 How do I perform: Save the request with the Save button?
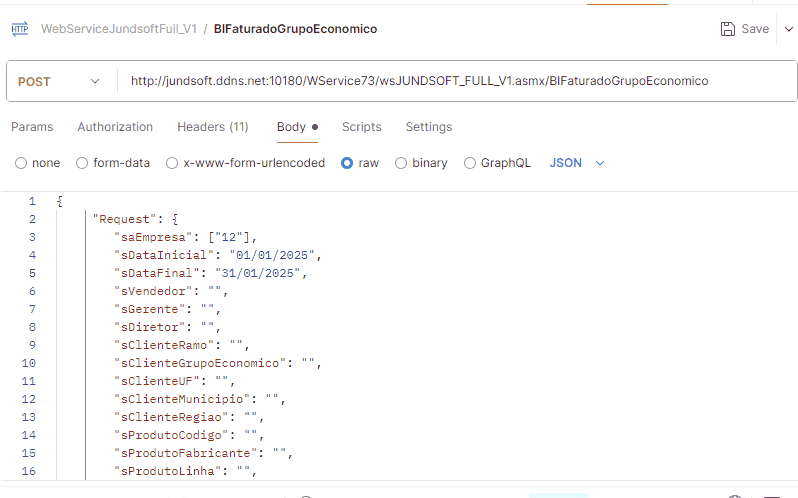click(x=745, y=29)
